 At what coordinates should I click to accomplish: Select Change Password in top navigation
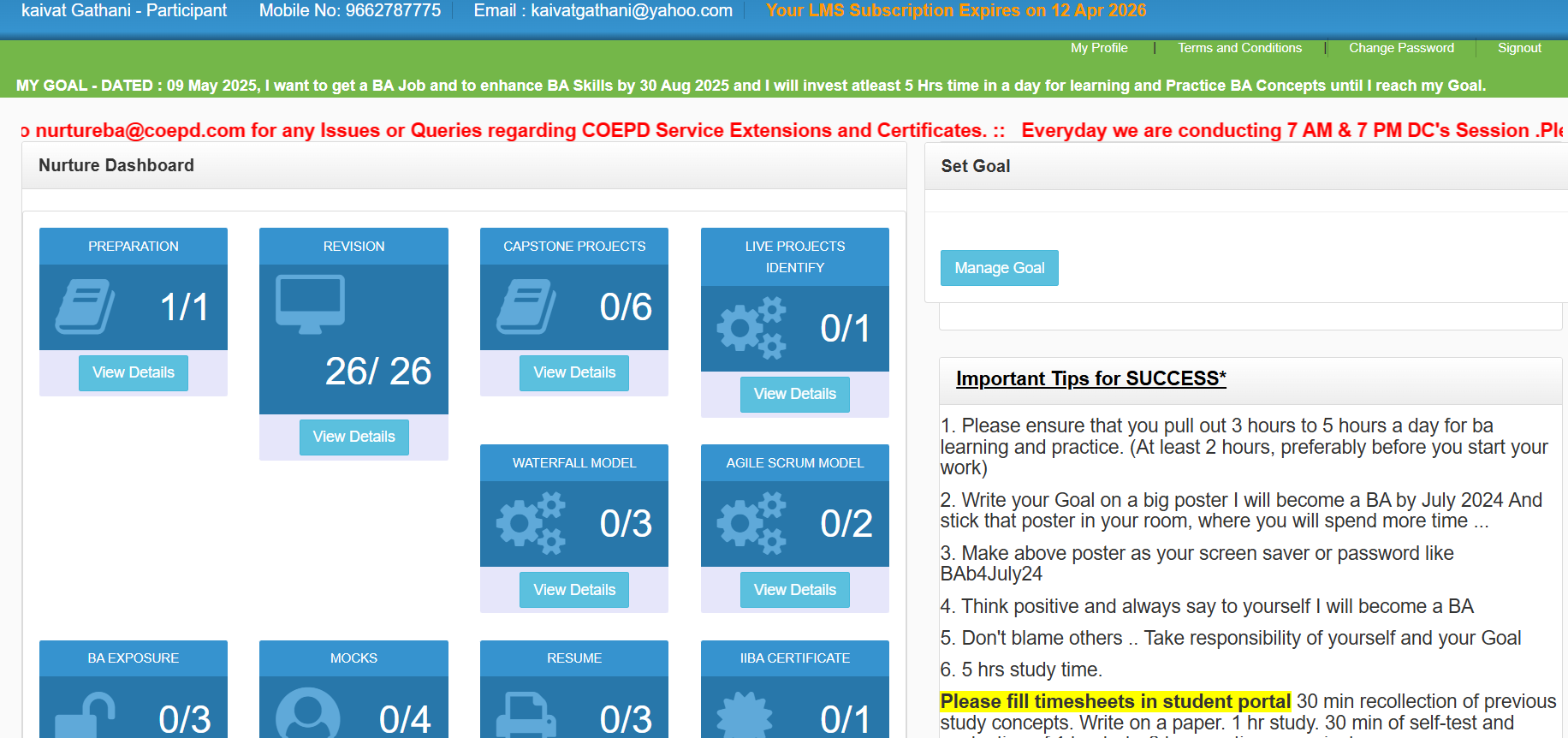click(1401, 48)
